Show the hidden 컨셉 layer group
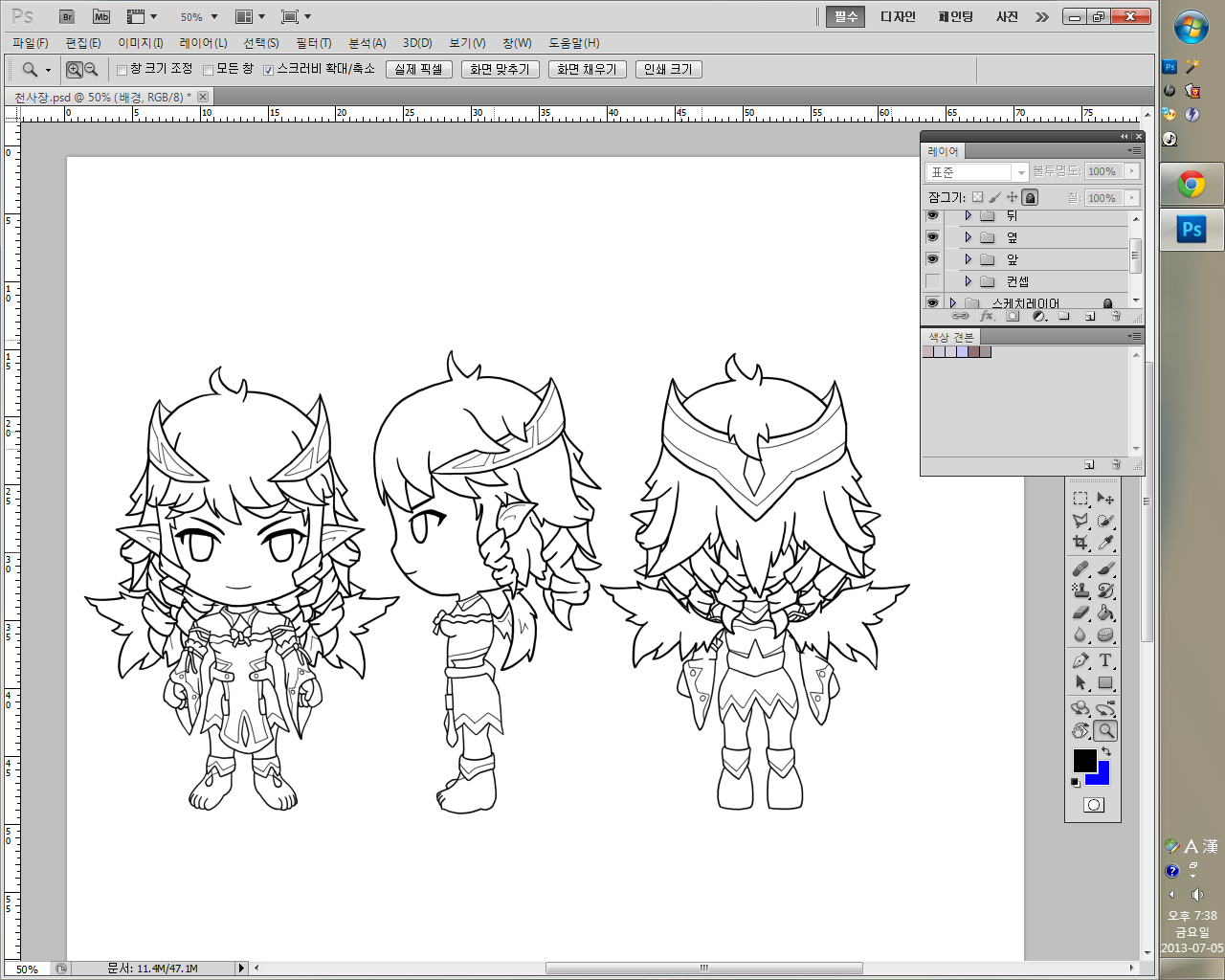Viewport: 1225px width, 980px height. pos(932,281)
